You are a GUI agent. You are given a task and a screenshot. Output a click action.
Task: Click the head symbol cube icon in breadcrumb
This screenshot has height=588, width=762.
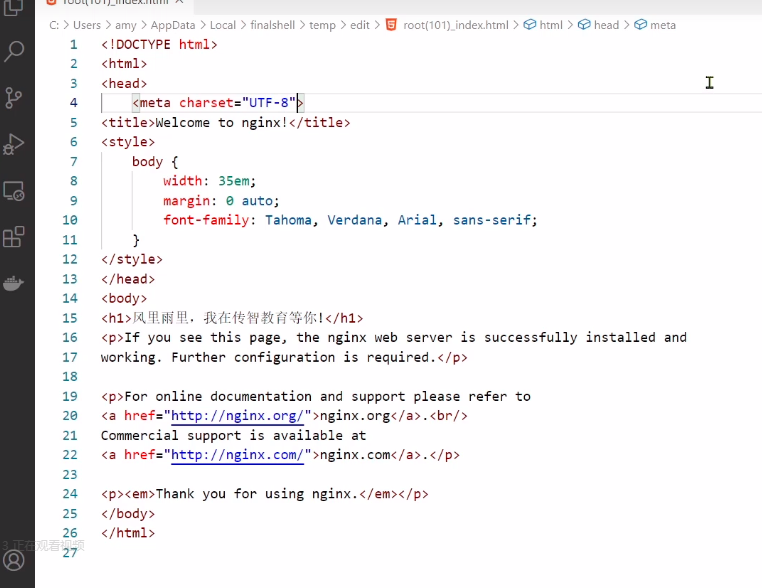[x=584, y=25]
